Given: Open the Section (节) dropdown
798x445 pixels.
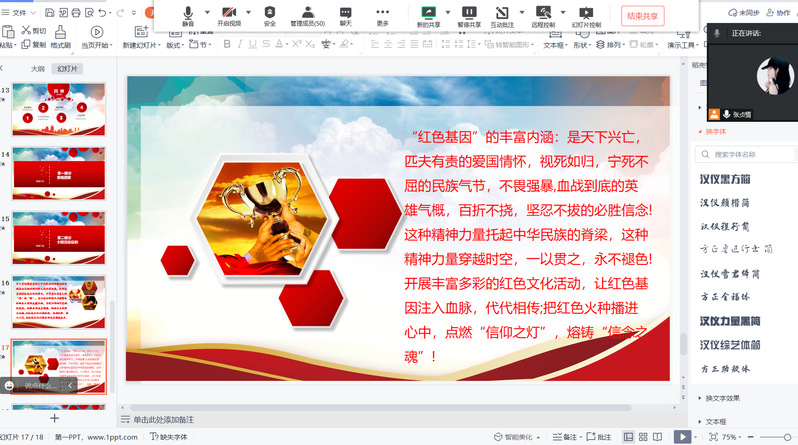Looking at the screenshot, I should [x=200, y=45].
